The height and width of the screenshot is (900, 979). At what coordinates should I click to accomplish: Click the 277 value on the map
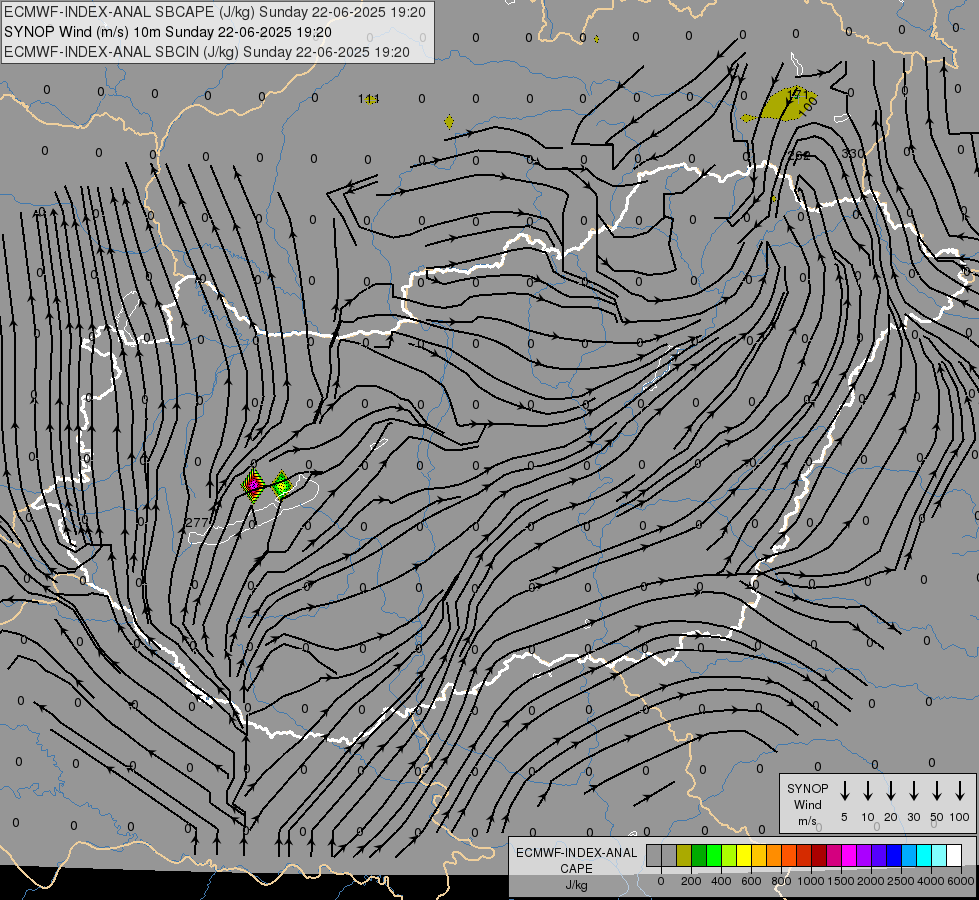pyautogui.click(x=197, y=522)
